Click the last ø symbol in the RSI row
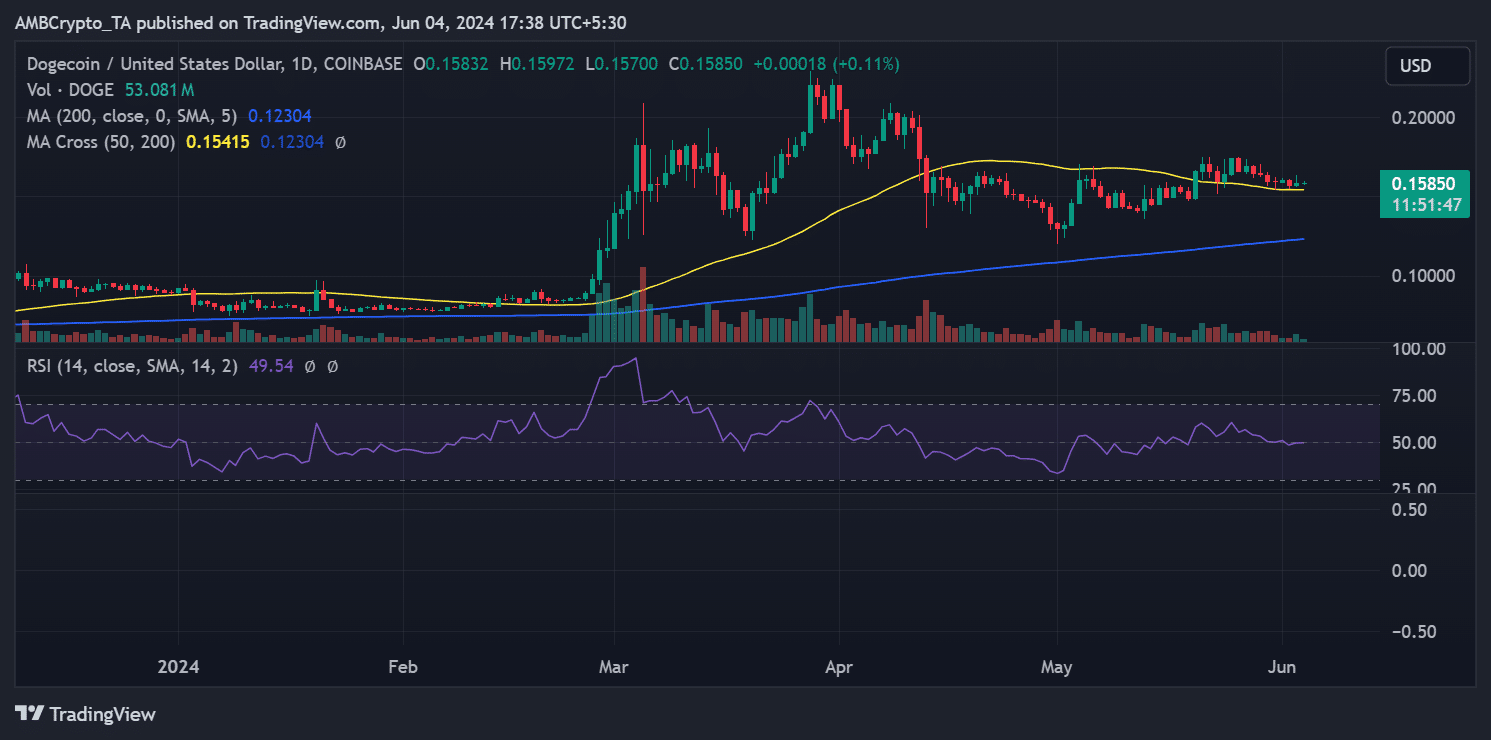Image resolution: width=1491 pixels, height=740 pixels. [x=332, y=367]
